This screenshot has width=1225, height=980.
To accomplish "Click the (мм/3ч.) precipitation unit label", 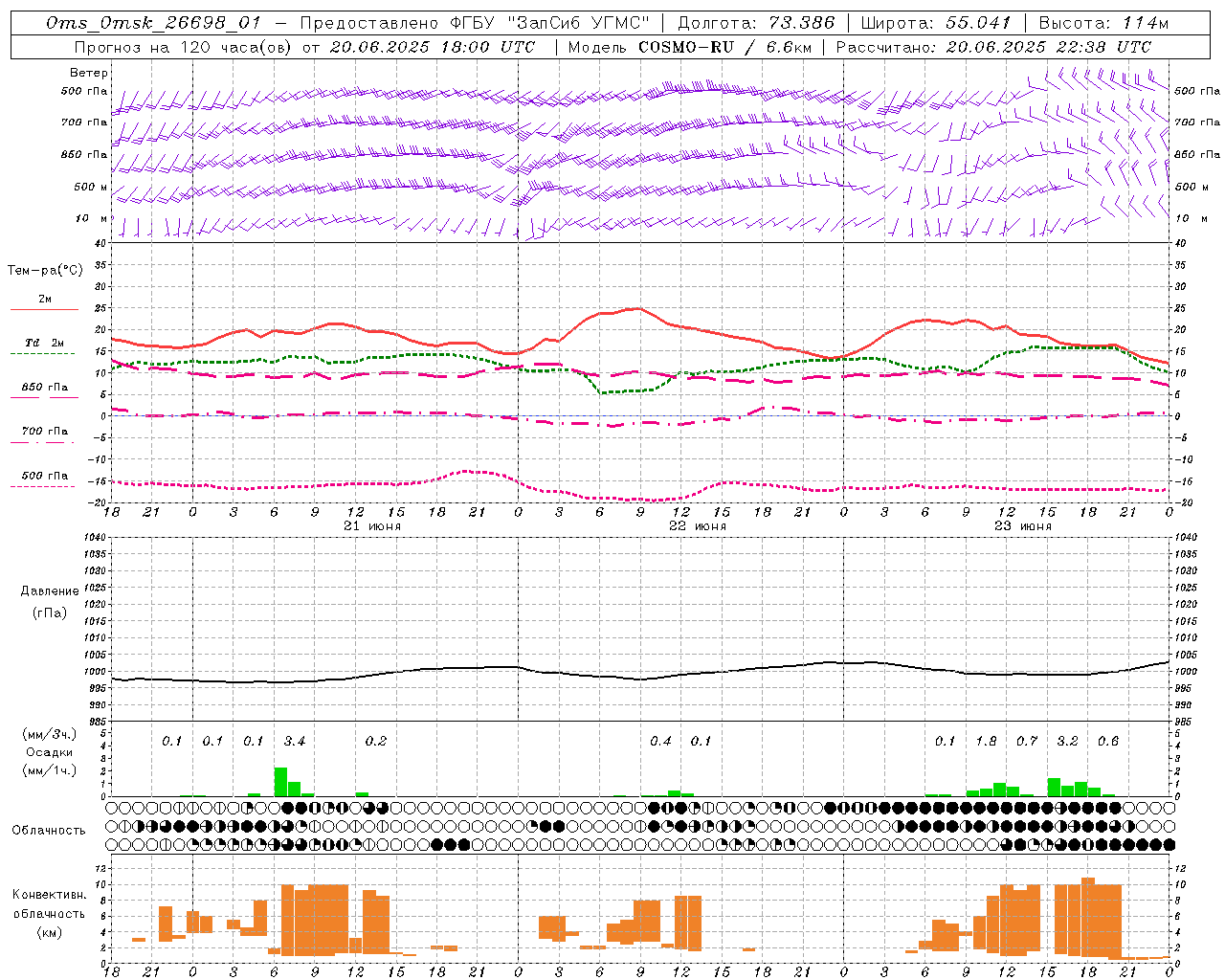I will pos(50,734).
